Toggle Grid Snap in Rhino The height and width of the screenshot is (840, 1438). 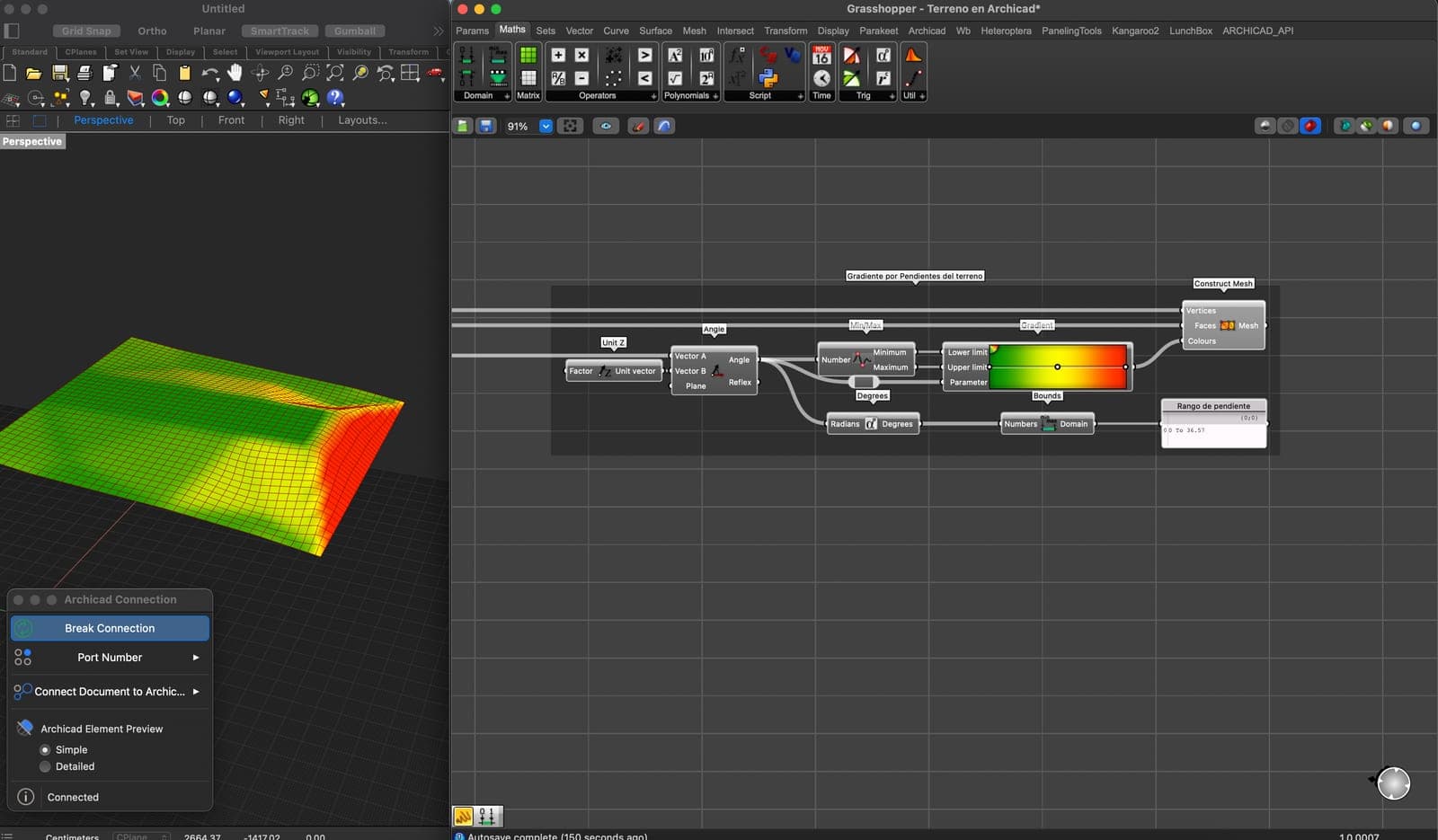[x=86, y=31]
